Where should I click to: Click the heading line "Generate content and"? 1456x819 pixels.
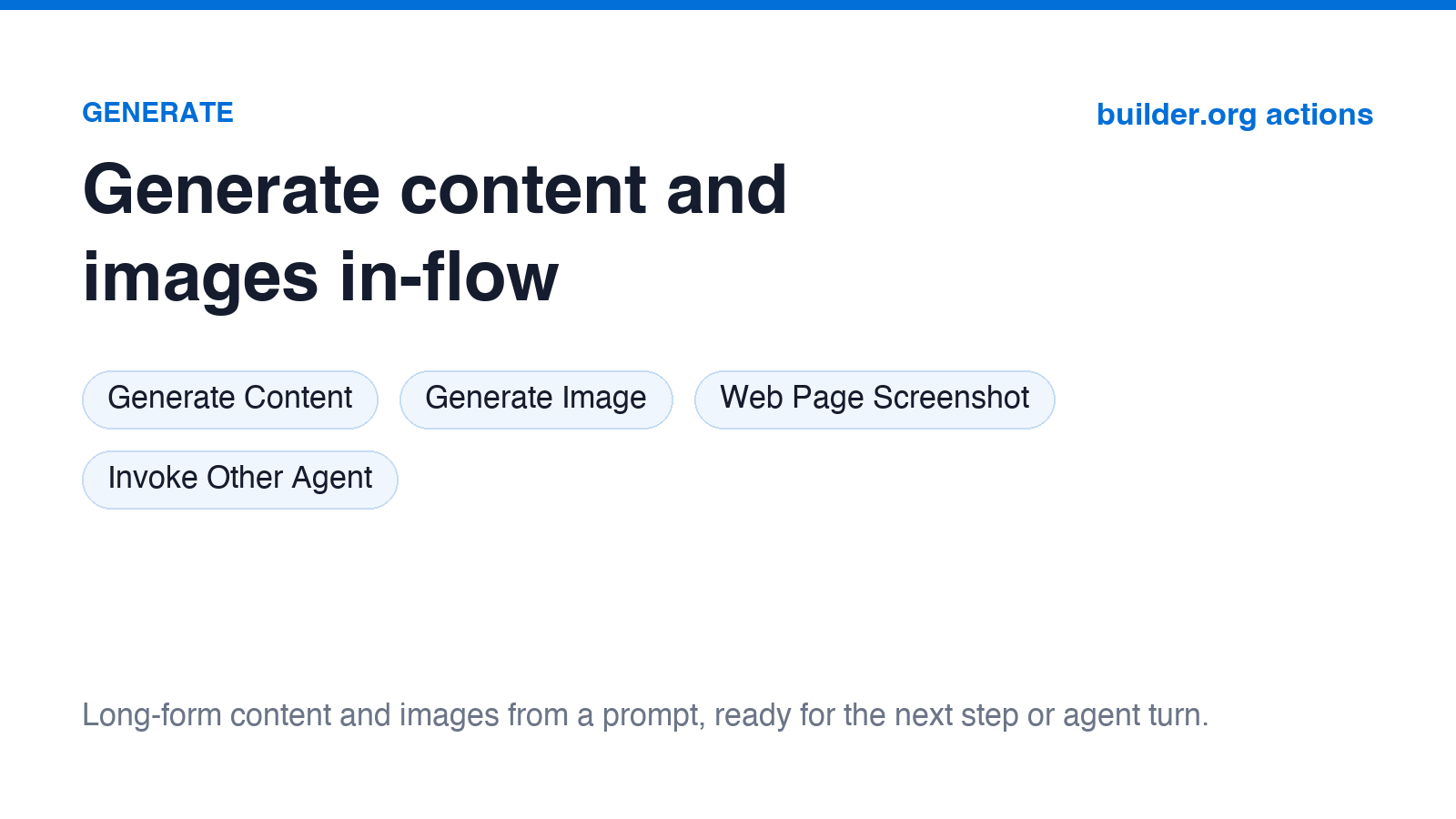coord(435,189)
